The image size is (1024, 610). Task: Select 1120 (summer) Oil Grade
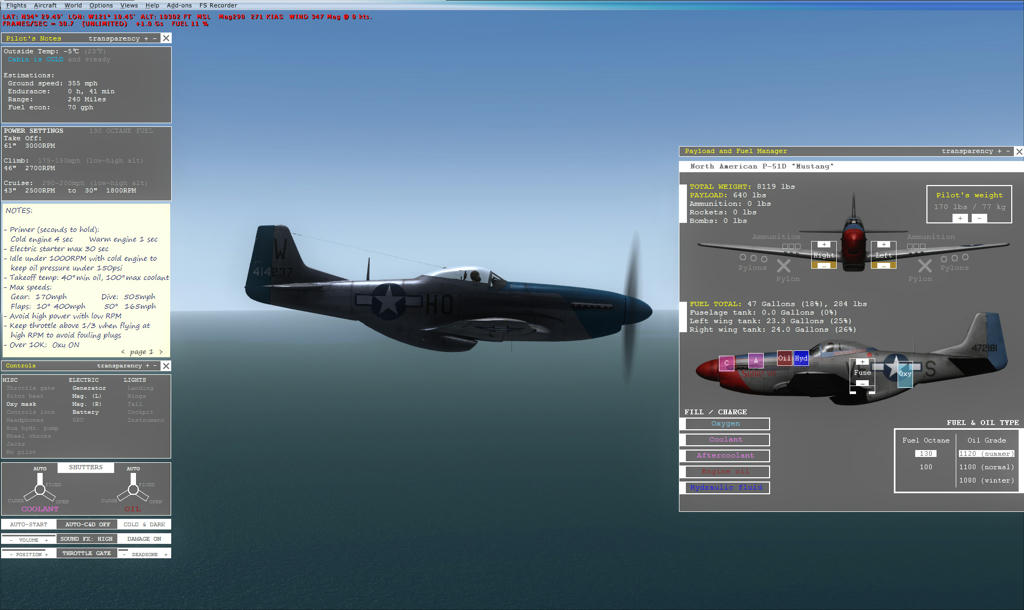point(986,453)
